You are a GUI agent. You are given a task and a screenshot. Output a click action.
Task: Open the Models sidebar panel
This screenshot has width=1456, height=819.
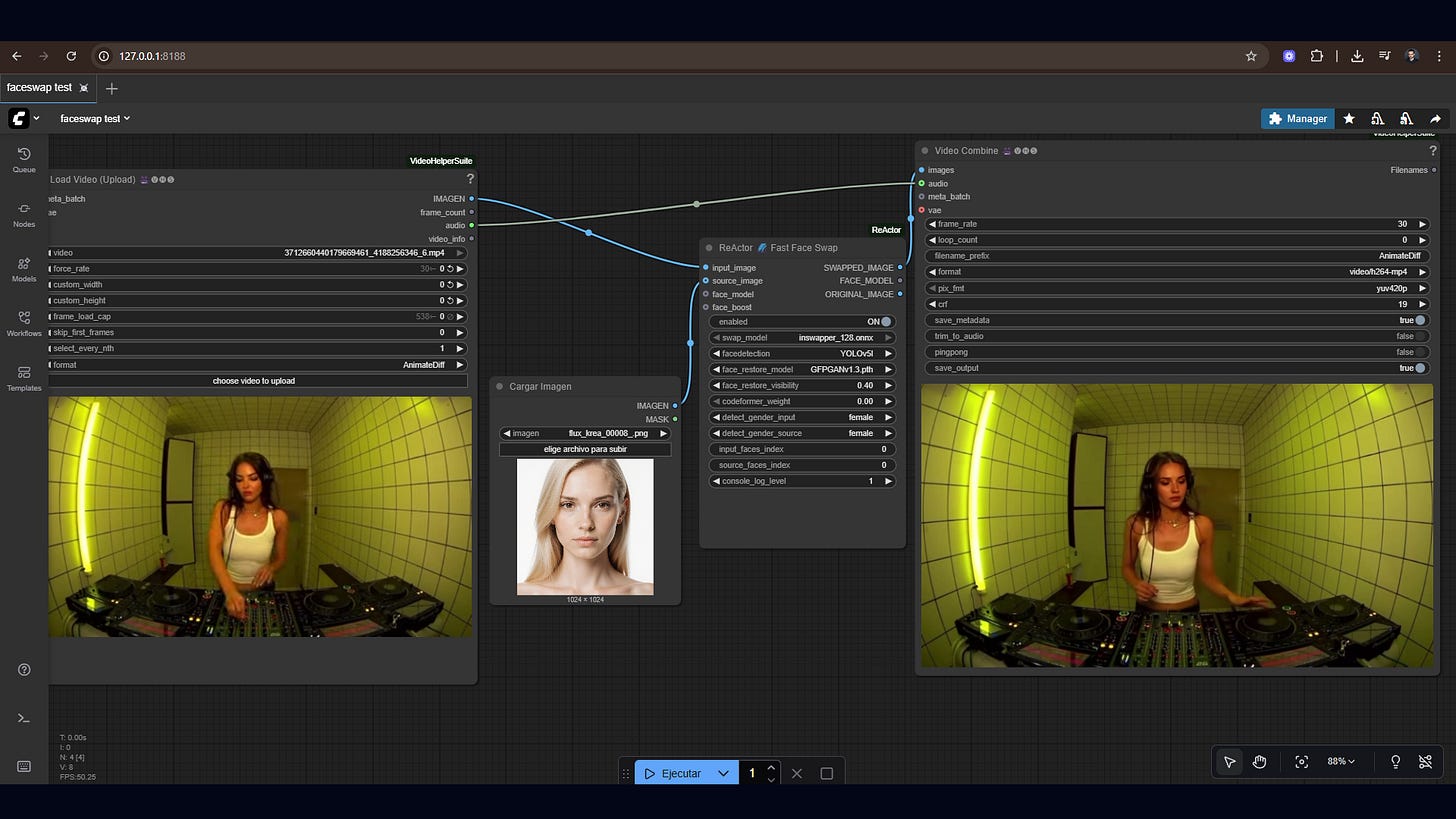coord(24,269)
